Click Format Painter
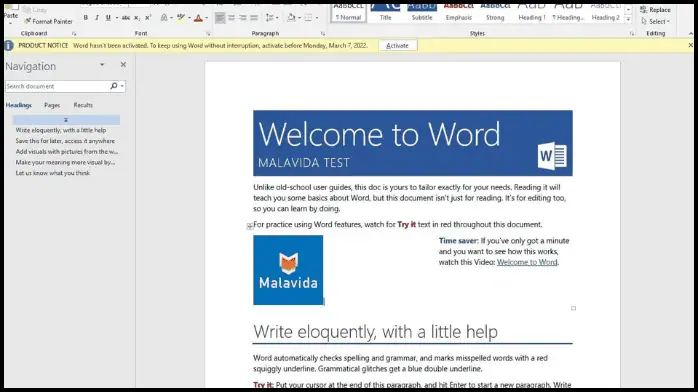This screenshot has height=392, width=698. tap(48, 21)
